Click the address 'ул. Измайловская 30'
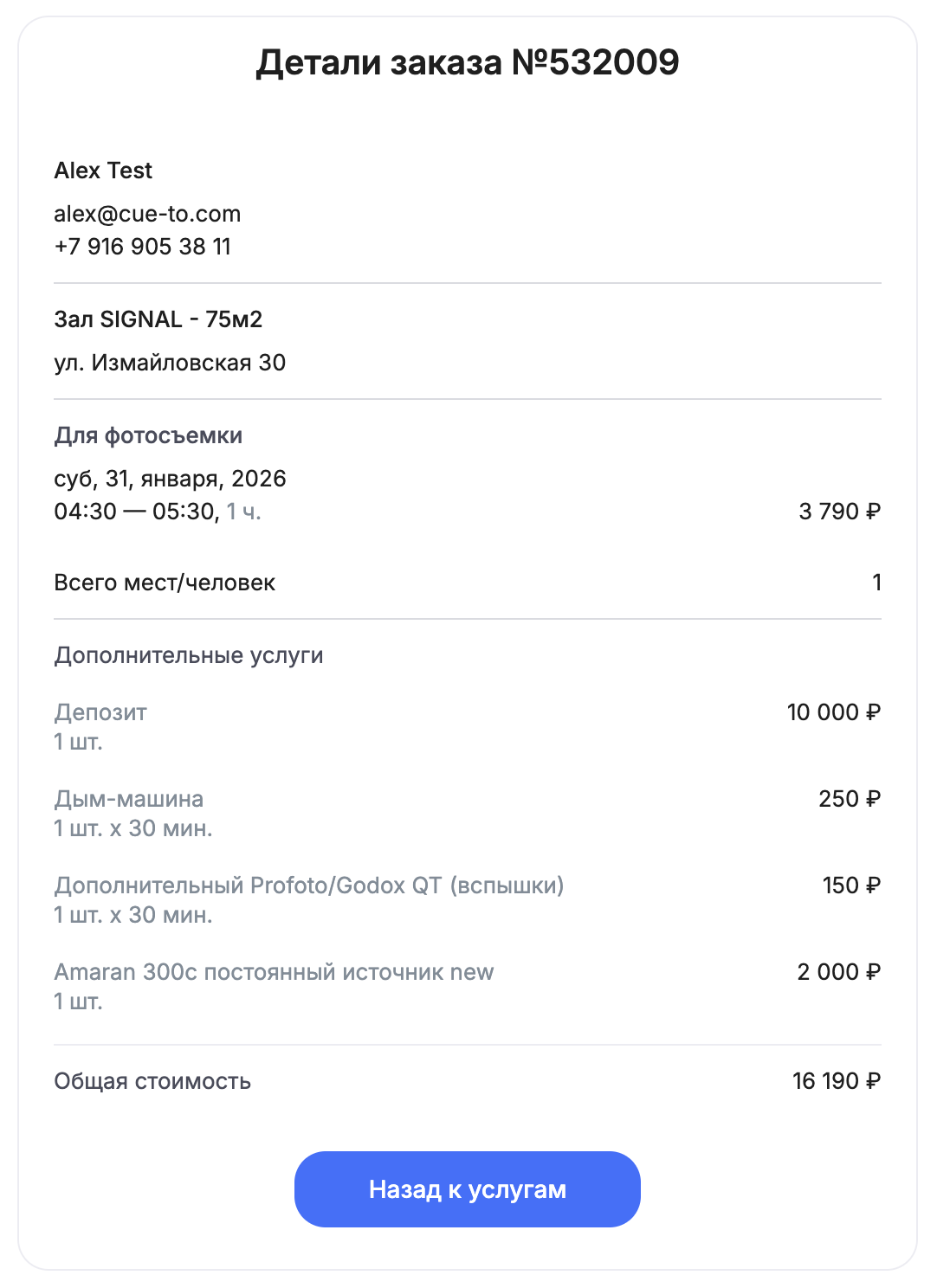The image size is (937, 1288). pos(170,363)
